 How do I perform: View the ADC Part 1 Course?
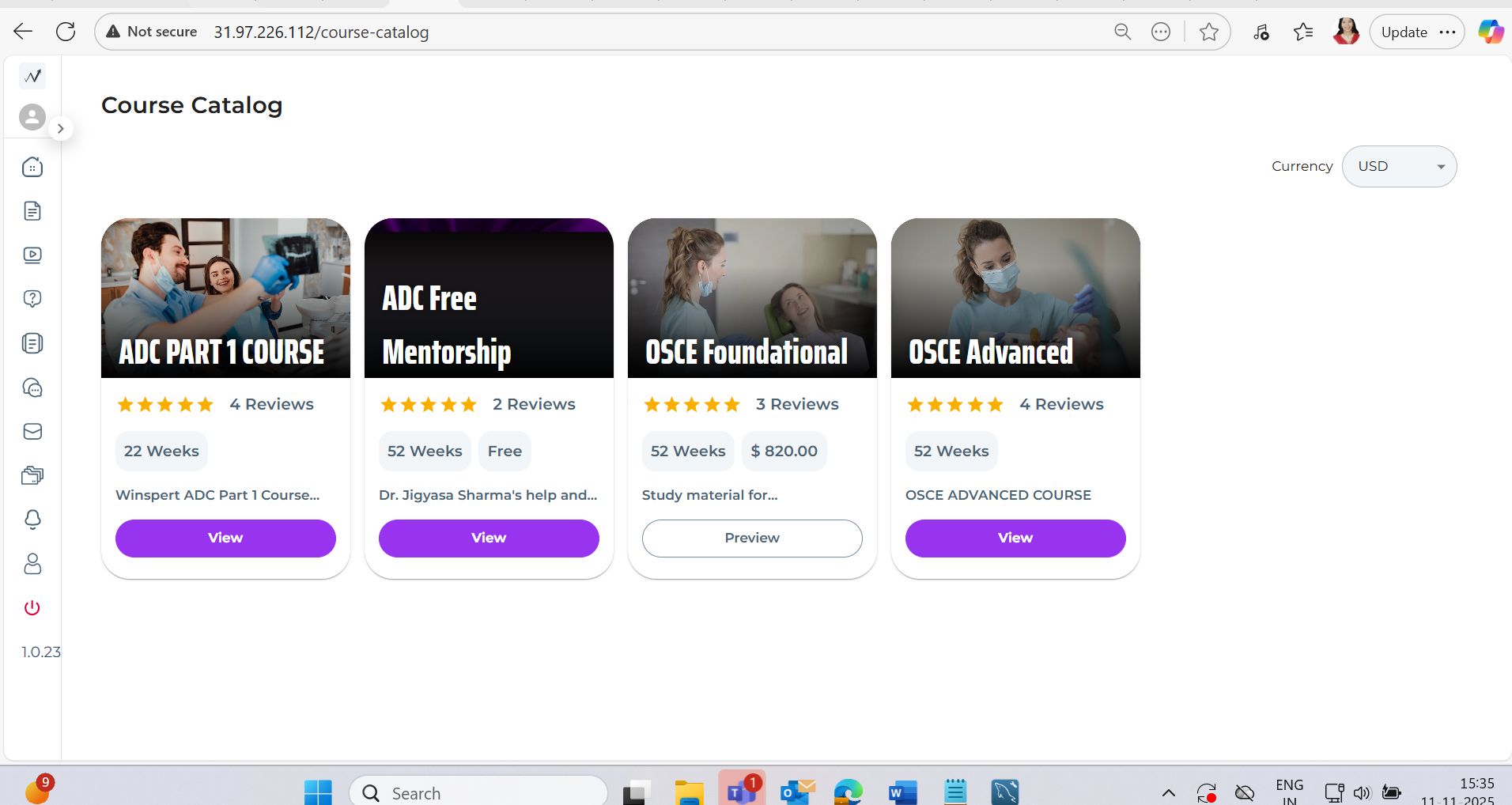225,538
